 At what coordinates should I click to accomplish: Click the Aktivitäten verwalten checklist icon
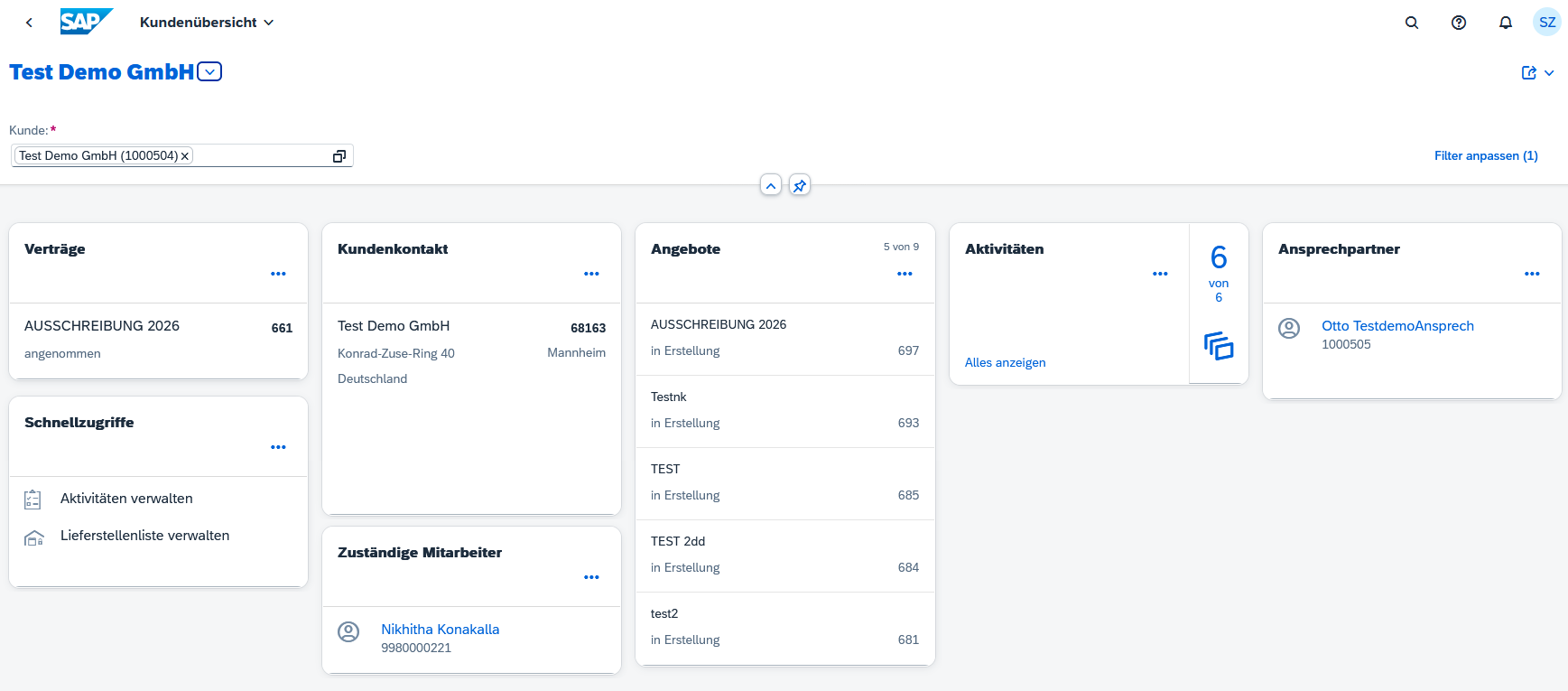pos(32,499)
